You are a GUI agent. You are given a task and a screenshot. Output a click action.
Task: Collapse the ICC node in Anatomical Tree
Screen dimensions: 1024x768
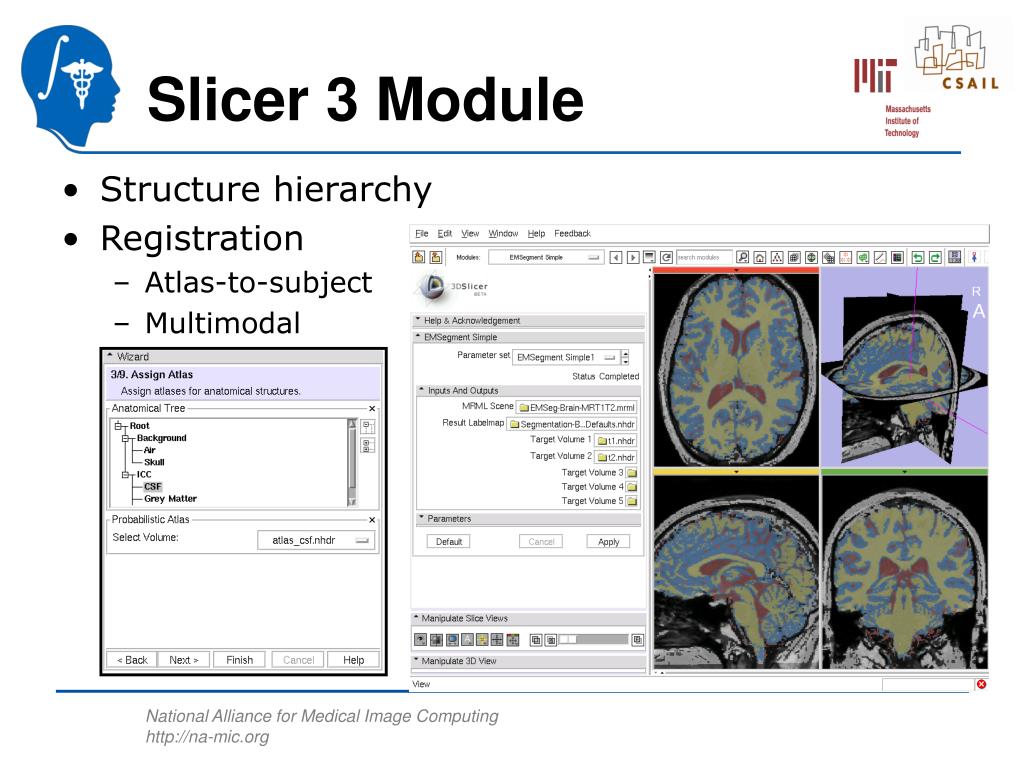[125, 475]
